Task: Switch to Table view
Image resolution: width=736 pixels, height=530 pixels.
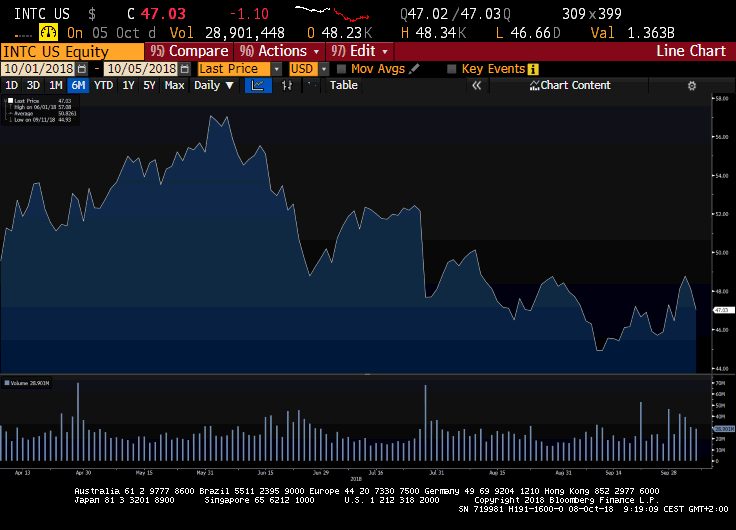Action: pos(344,85)
